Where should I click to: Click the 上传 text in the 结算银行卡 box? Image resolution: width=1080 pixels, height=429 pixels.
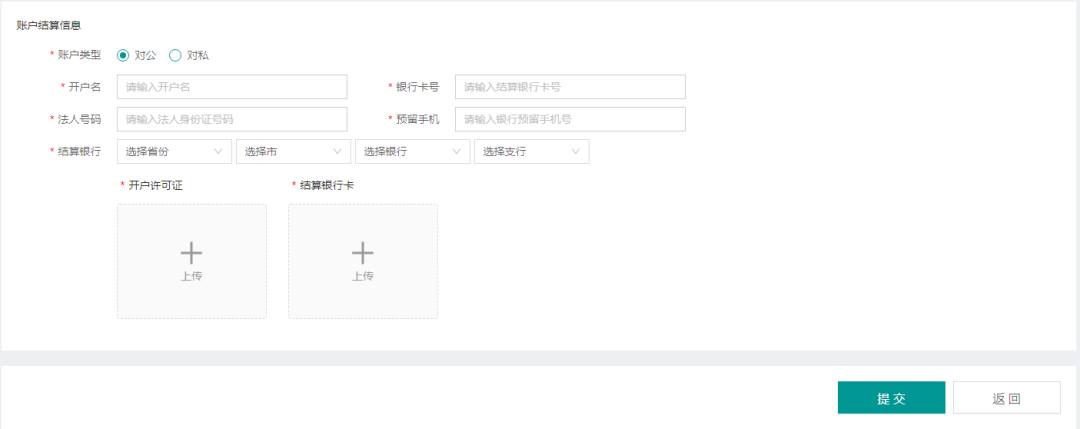point(363,276)
